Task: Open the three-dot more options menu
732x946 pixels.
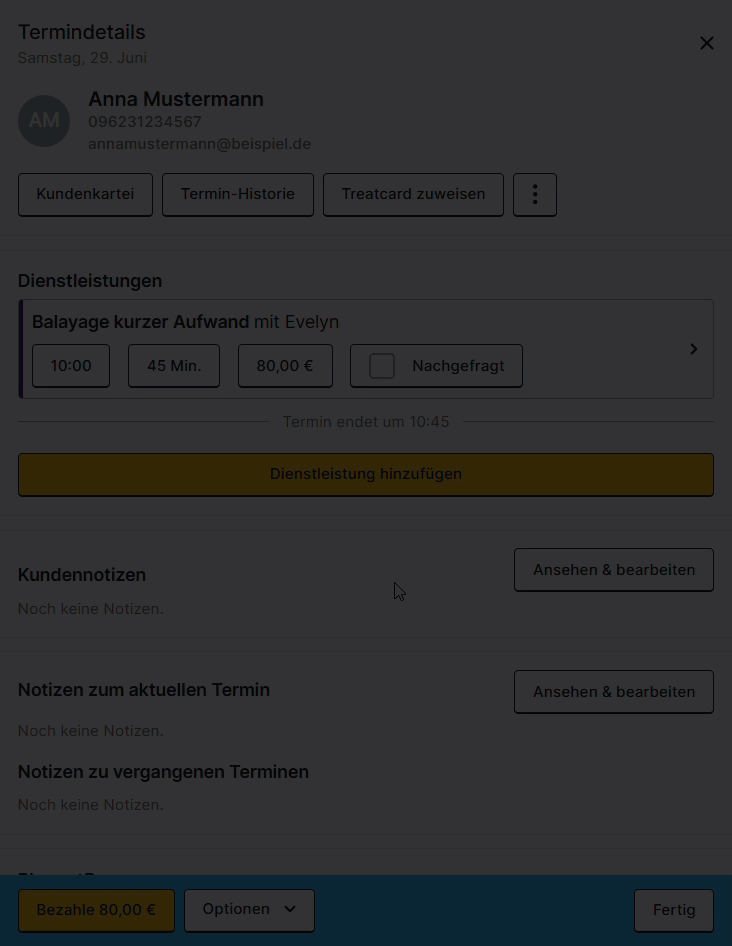Action: tap(535, 194)
